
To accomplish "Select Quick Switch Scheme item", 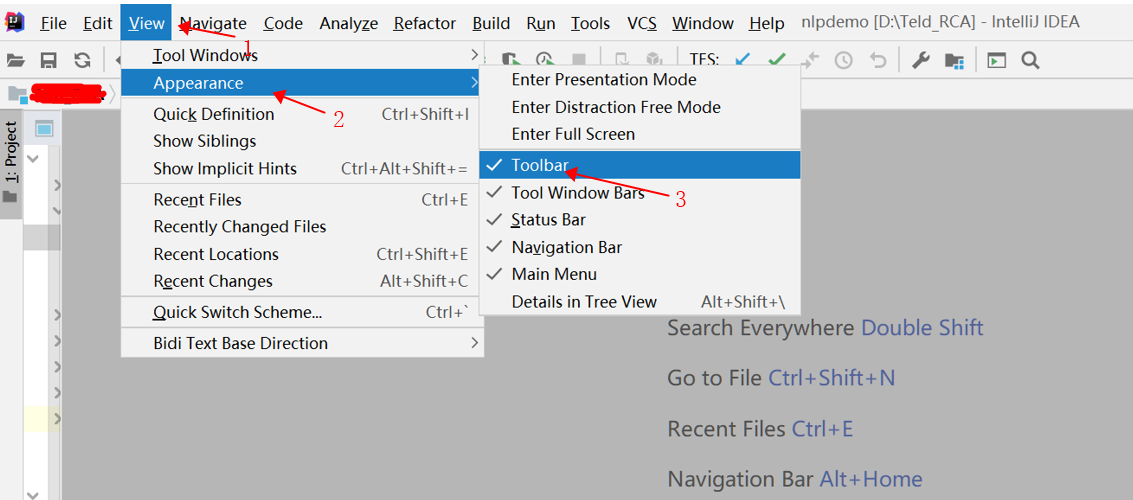I will [x=302, y=313].
